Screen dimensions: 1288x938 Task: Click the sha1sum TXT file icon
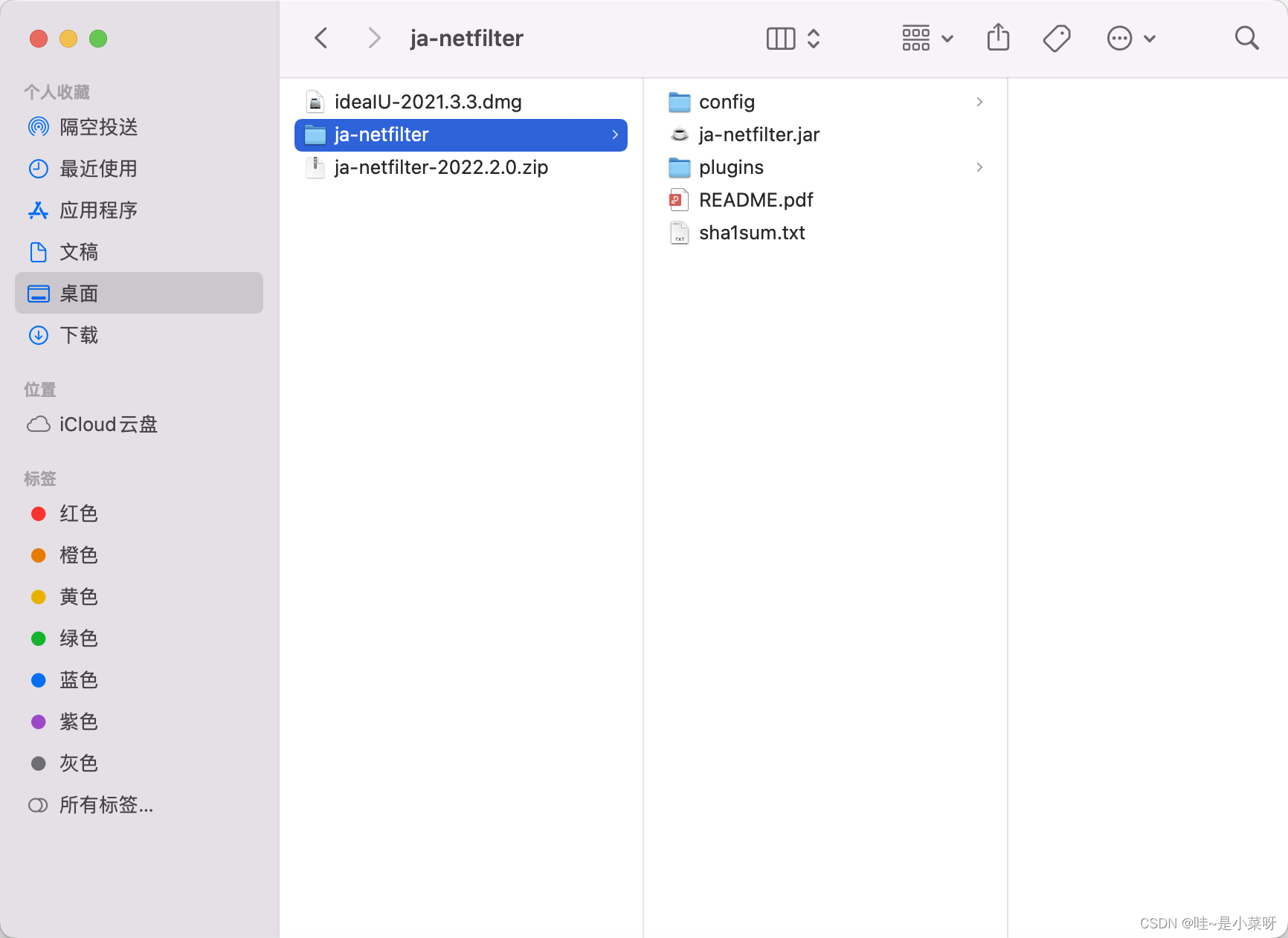click(680, 233)
